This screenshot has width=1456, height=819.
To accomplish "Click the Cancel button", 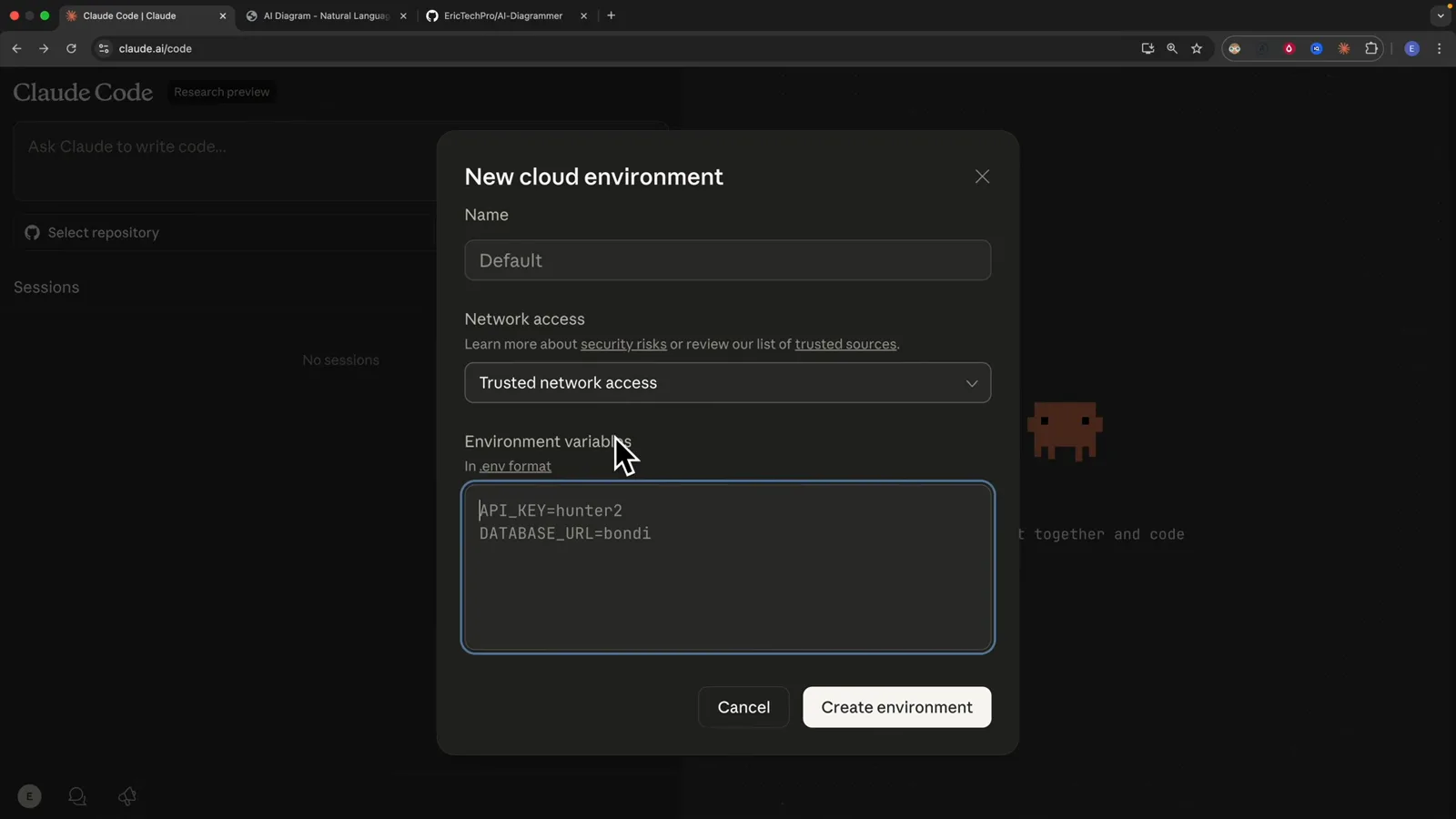I will pos(743,707).
